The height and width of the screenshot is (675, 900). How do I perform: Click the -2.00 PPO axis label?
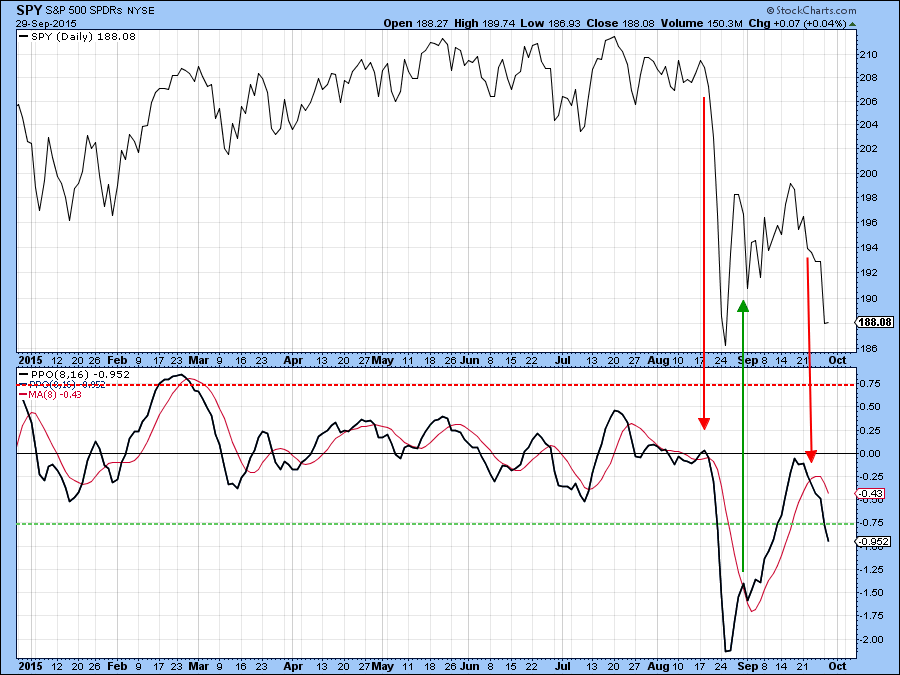pyautogui.click(x=870, y=640)
